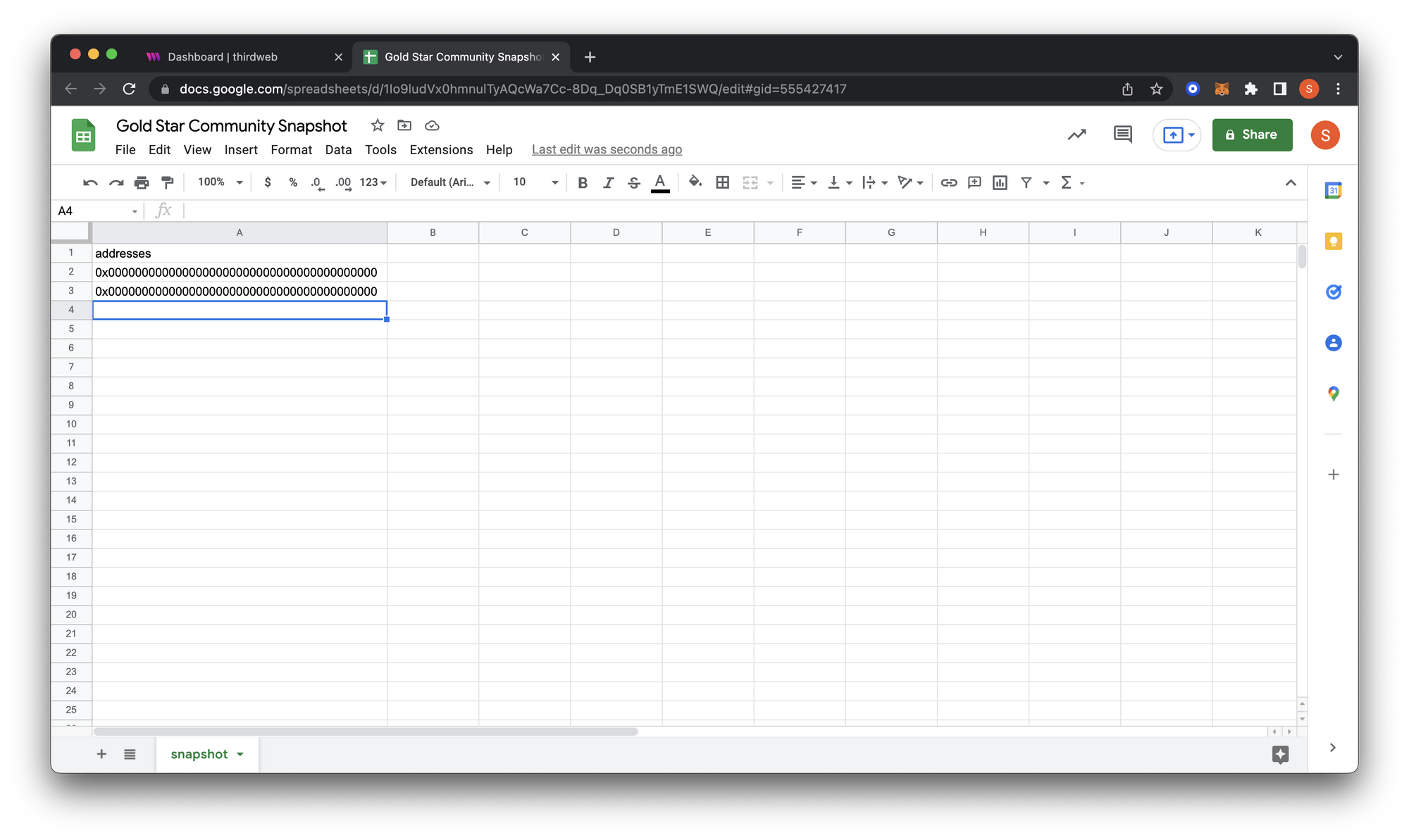Open the Edit menu

[159, 150]
